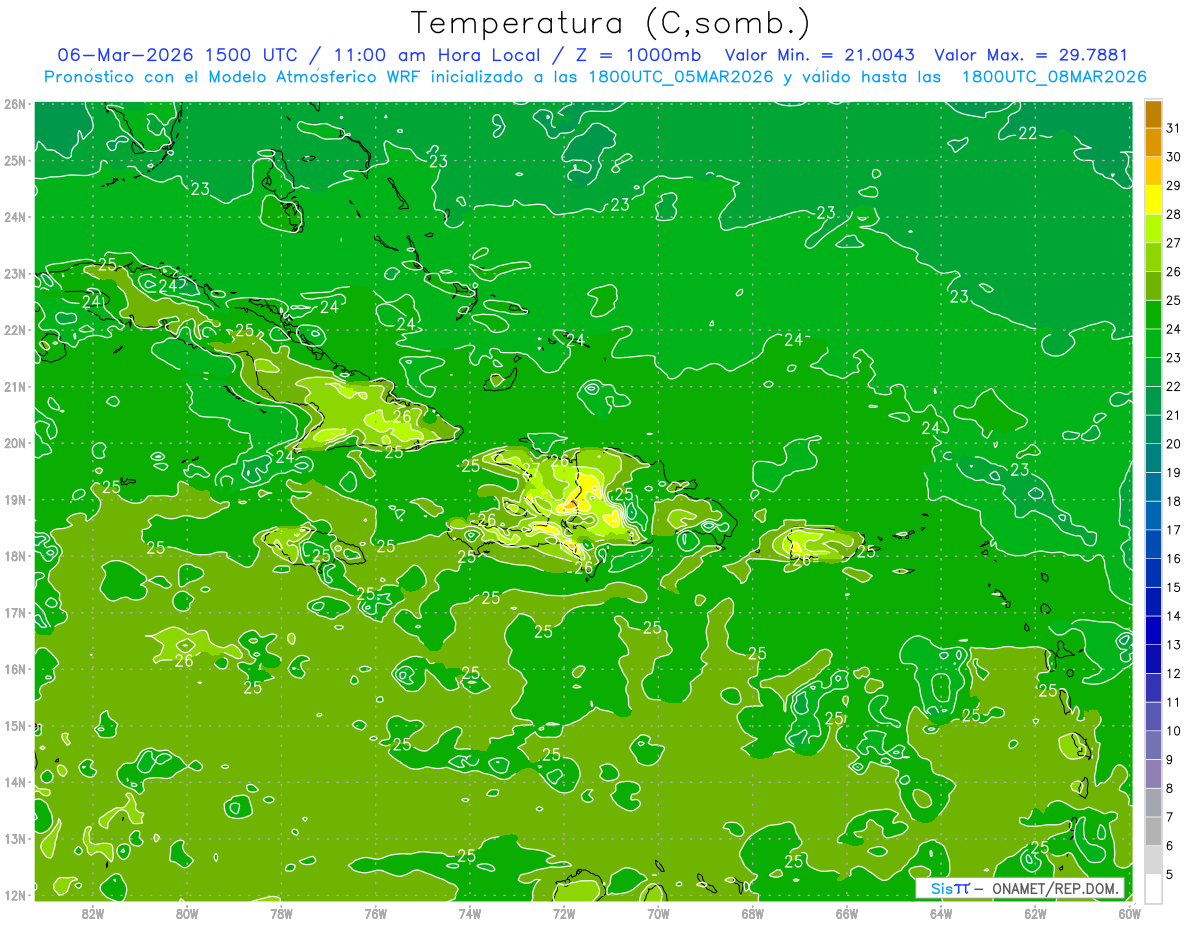Screen dimensions: 1200x927
Task: Click the title 'Temperatura (C,somb.)'
Action: pos(610,23)
